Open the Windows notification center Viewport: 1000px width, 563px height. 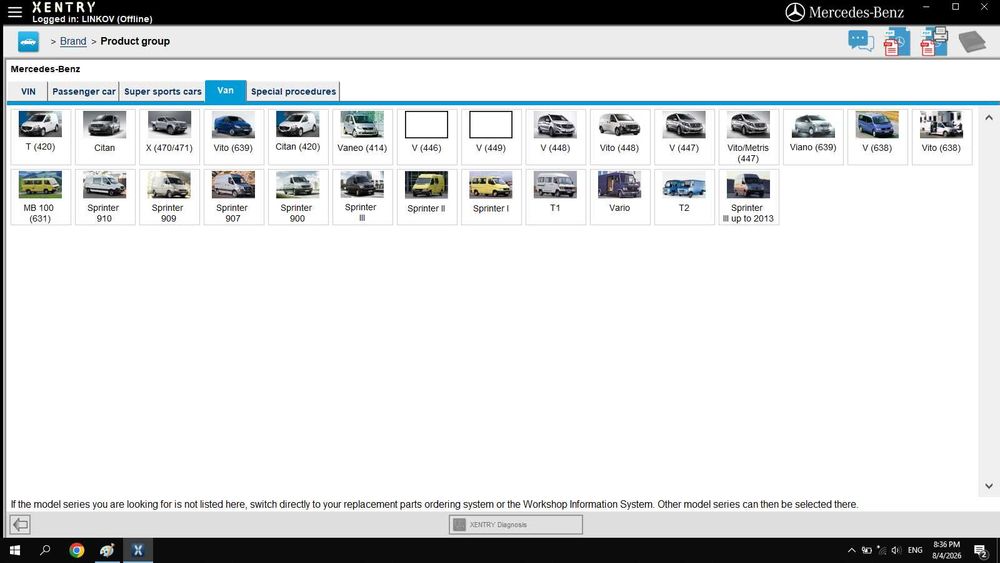coord(982,551)
